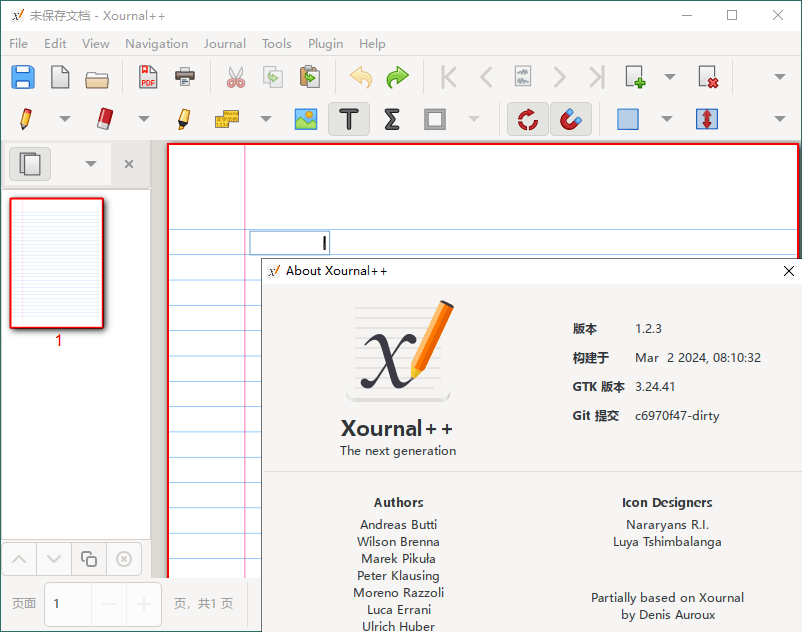802x632 pixels.
Task: Export the document as PDF
Action: 147,77
